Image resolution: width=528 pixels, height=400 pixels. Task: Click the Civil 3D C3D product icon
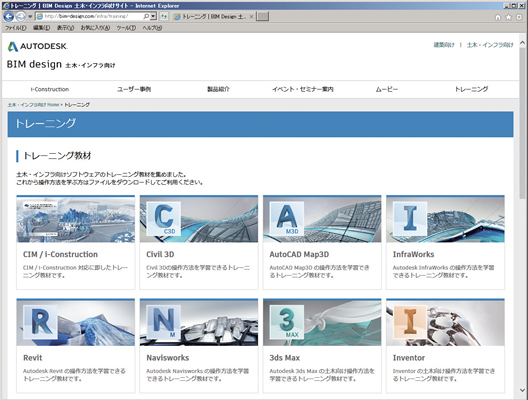tap(164, 219)
